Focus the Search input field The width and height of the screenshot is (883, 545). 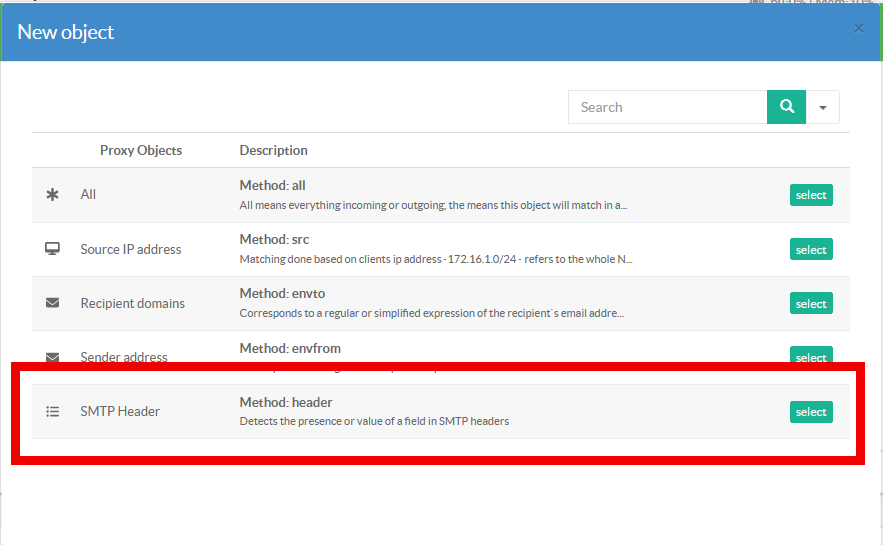(x=667, y=107)
